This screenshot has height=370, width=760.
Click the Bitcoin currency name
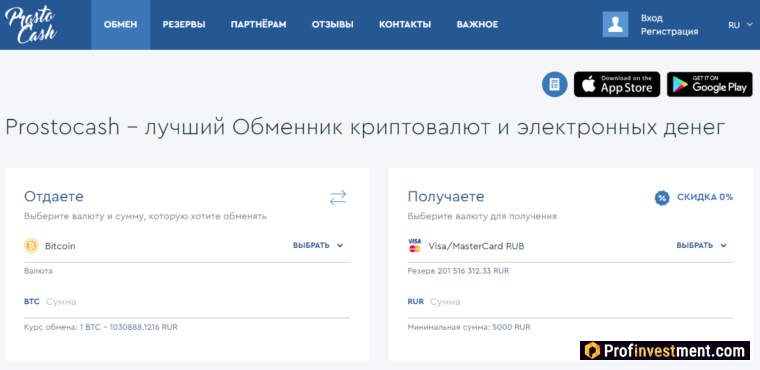(60, 246)
